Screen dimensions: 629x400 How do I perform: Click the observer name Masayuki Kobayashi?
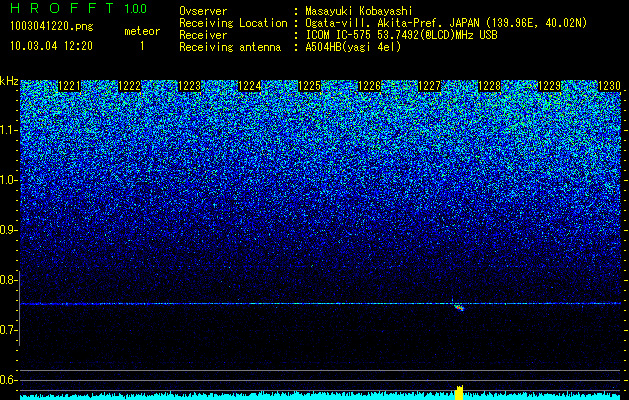359,11
